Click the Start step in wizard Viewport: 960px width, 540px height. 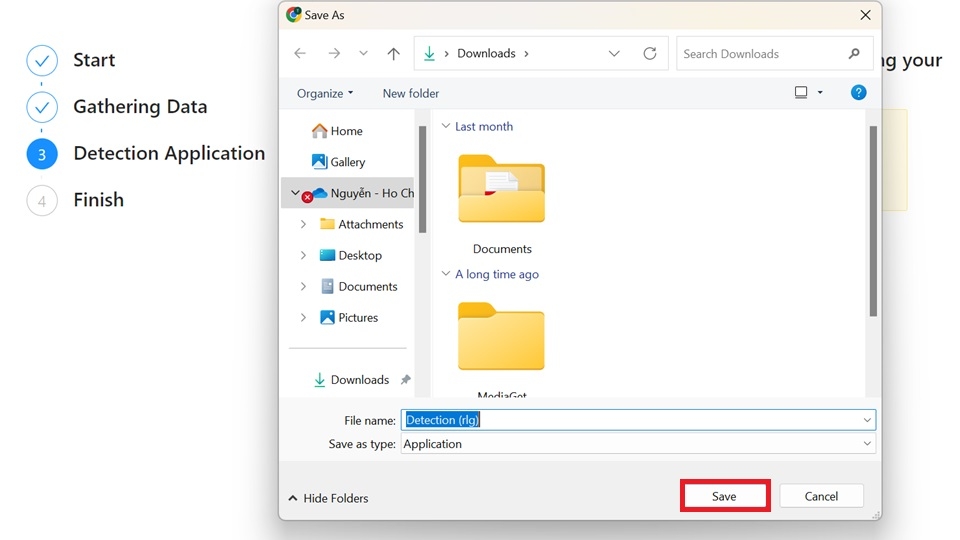(x=94, y=60)
